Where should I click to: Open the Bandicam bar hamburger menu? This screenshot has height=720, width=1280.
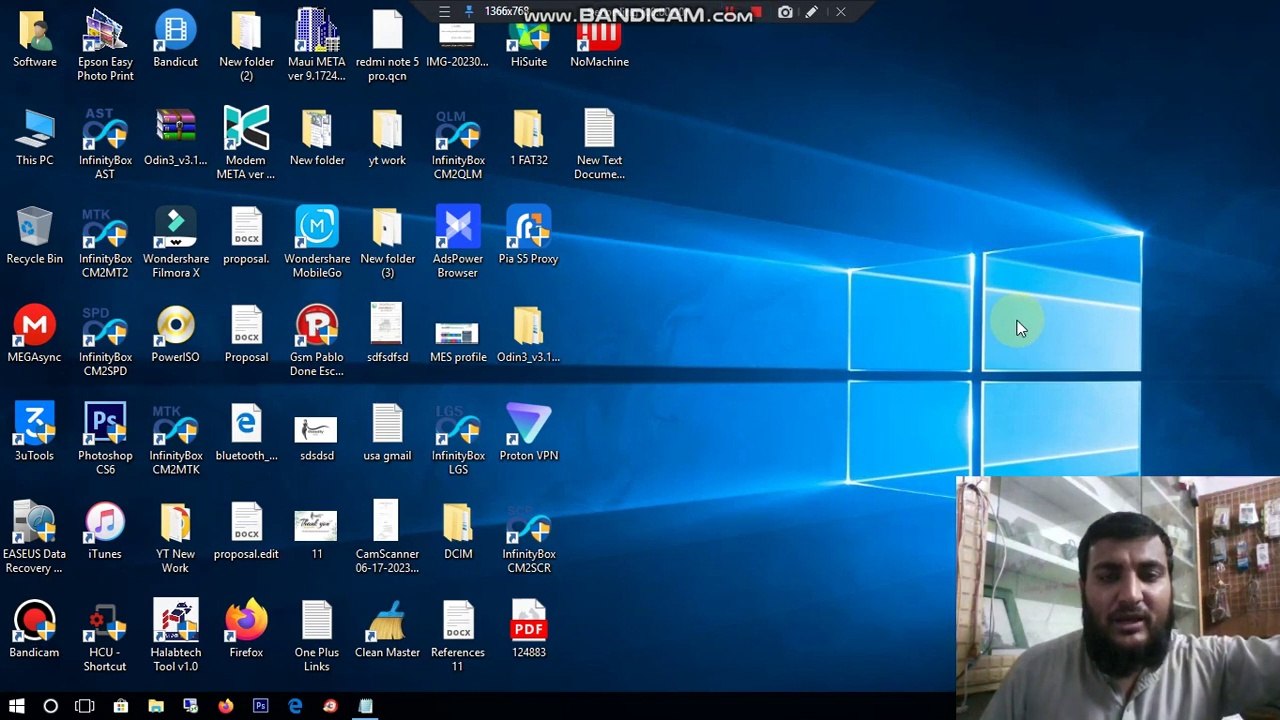[444, 12]
